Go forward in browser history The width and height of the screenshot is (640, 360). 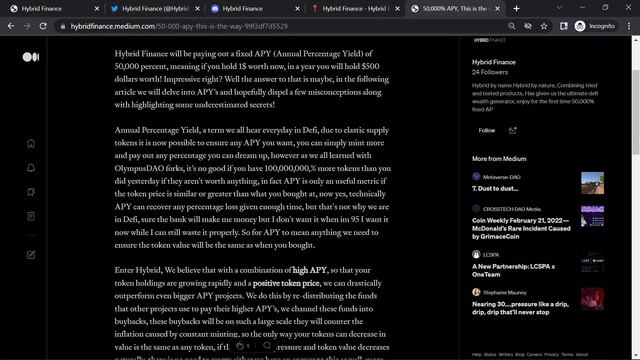pyautogui.click(x=27, y=26)
